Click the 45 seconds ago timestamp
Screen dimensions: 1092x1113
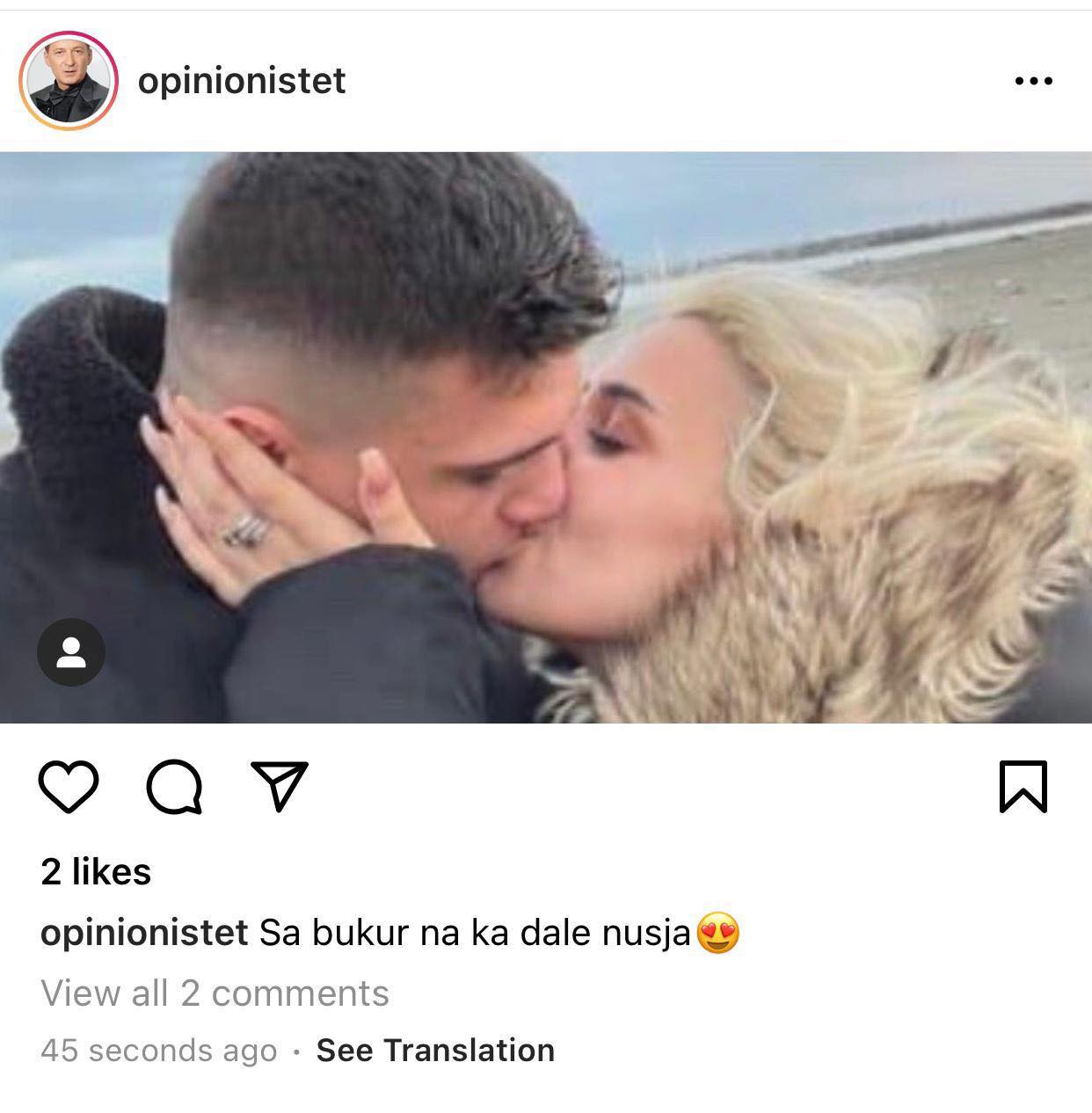pyautogui.click(x=159, y=1050)
